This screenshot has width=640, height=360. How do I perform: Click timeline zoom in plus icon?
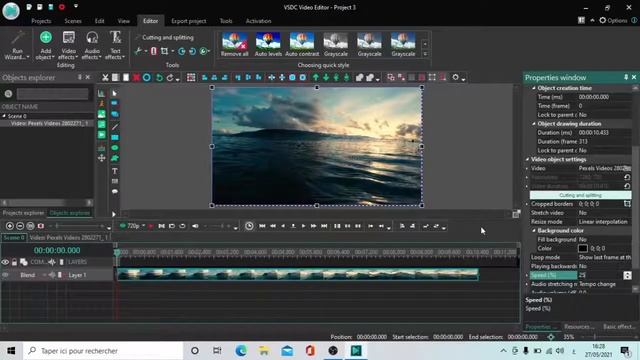(10, 226)
